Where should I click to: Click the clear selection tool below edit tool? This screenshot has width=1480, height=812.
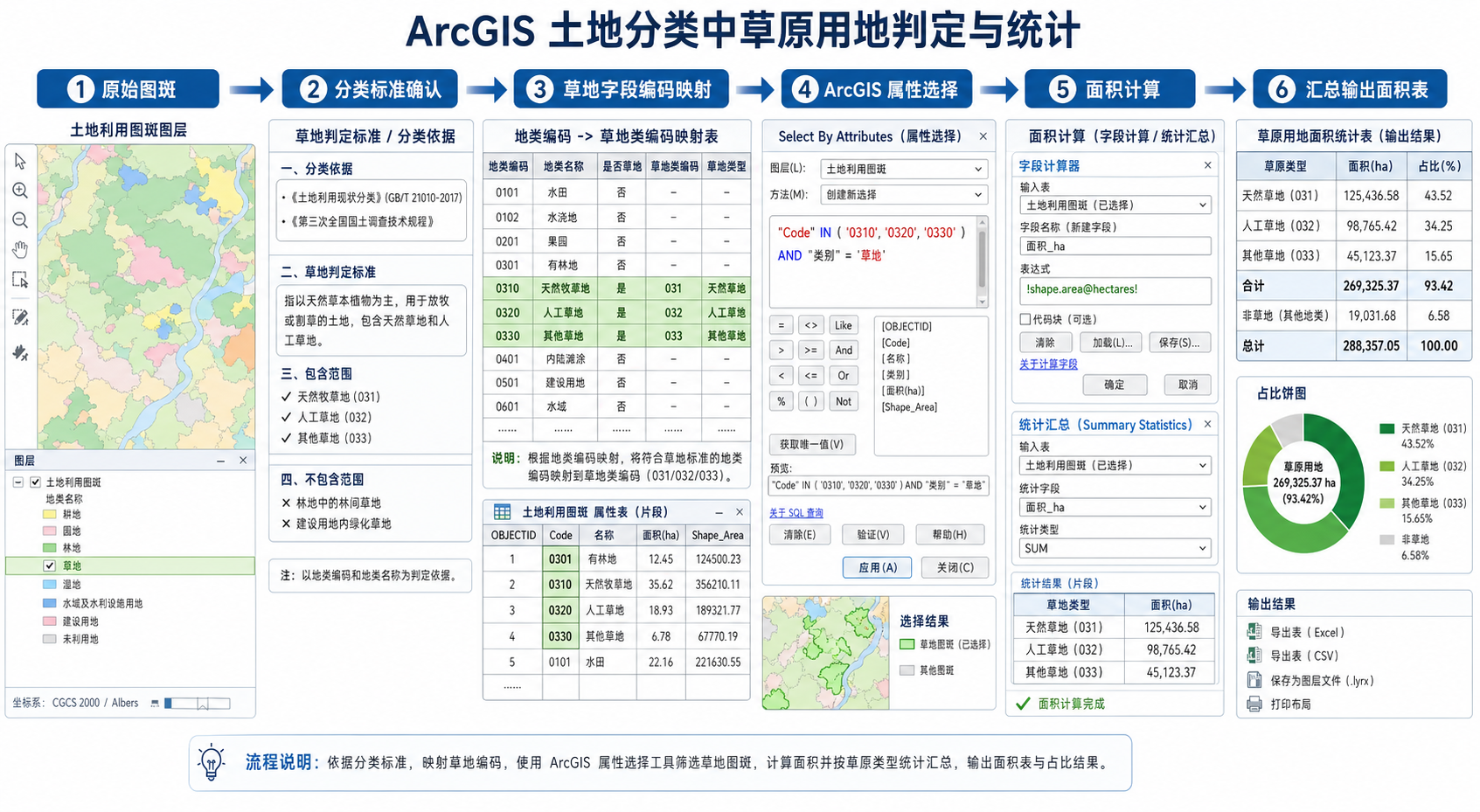point(20,352)
